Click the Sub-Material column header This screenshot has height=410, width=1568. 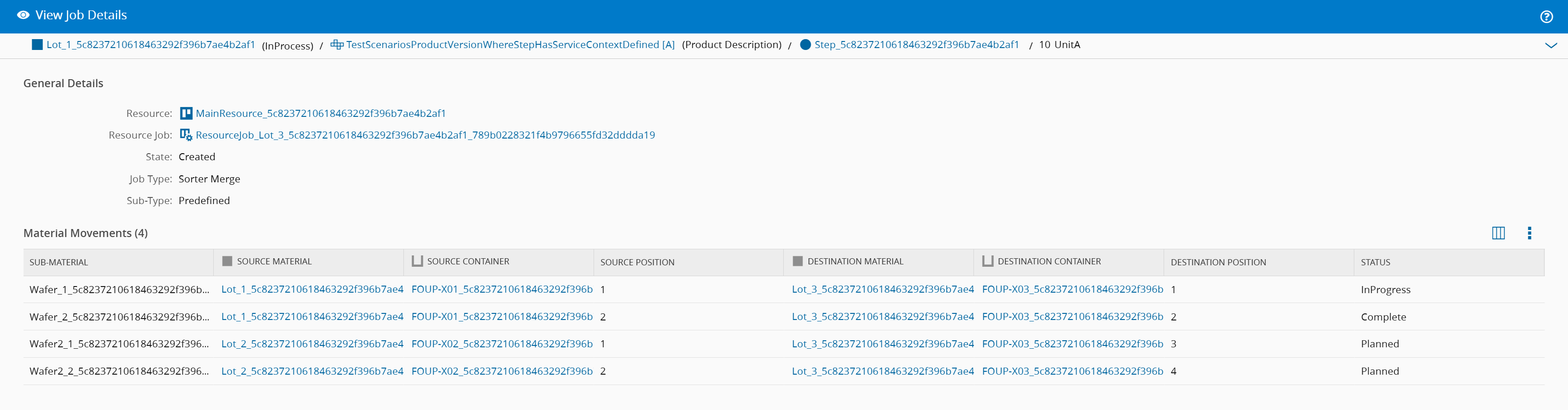point(58,262)
